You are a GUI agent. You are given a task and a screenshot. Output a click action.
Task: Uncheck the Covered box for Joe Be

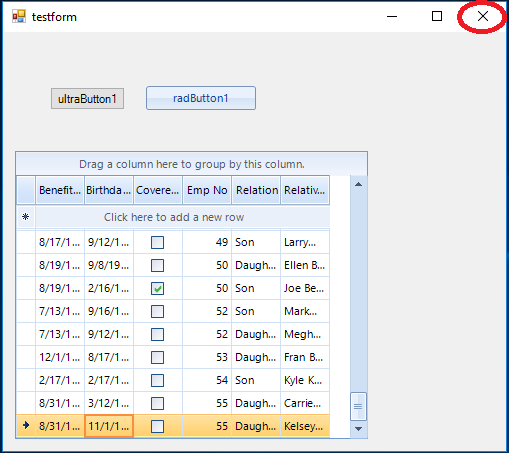[x=157, y=288]
